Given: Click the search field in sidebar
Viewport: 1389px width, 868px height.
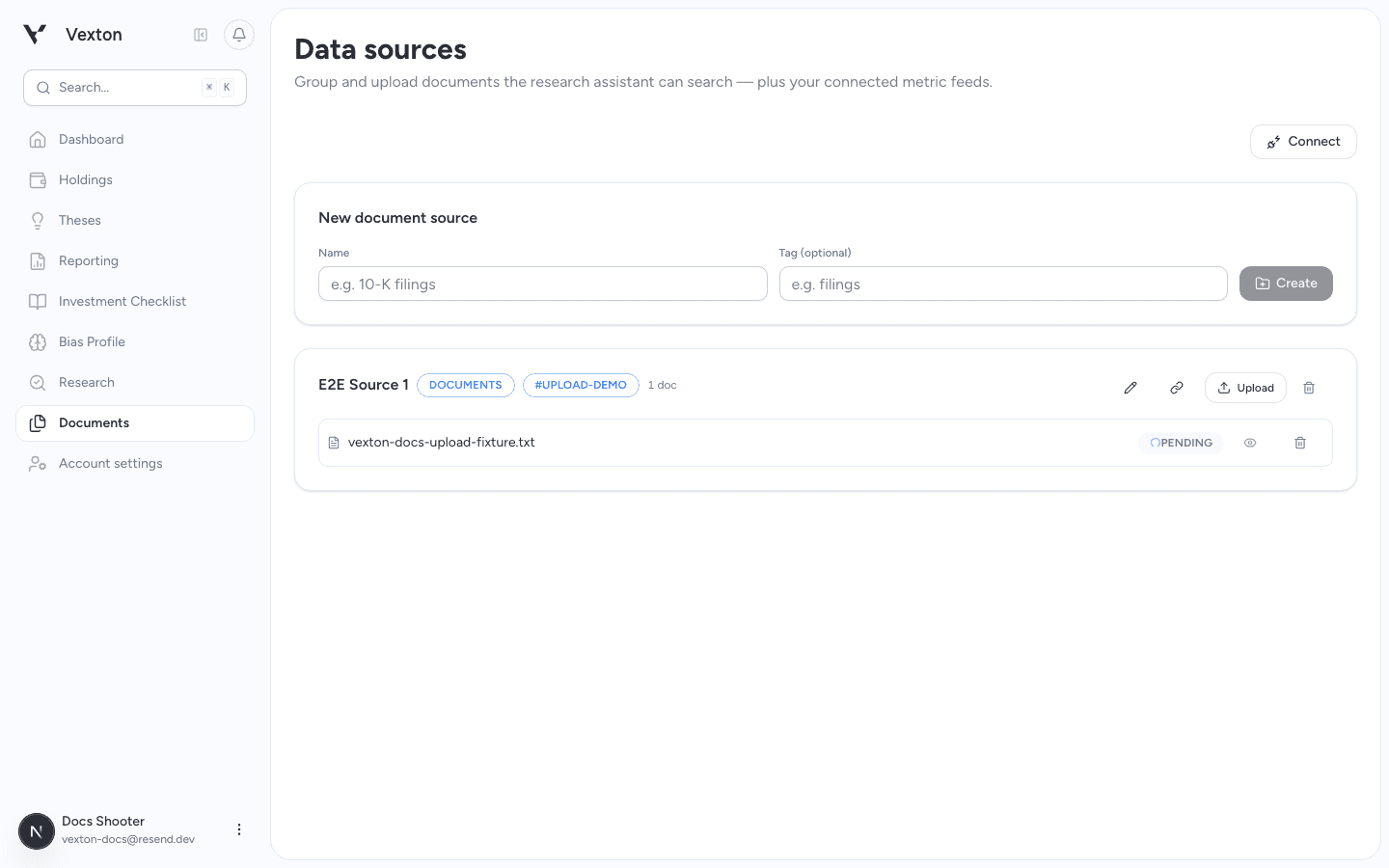Looking at the screenshot, I should tap(135, 88).
